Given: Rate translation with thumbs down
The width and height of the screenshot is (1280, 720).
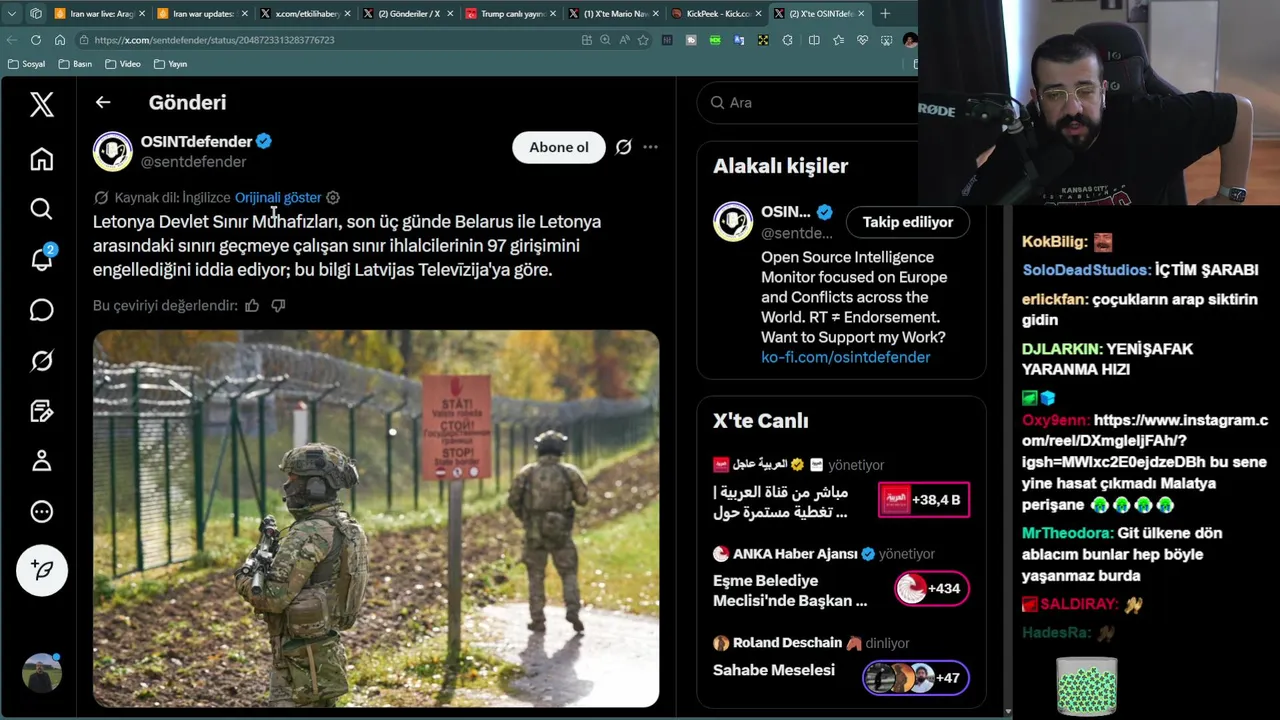Looking at the screenshot, I should pyautogui.click(x=278, y=306).
